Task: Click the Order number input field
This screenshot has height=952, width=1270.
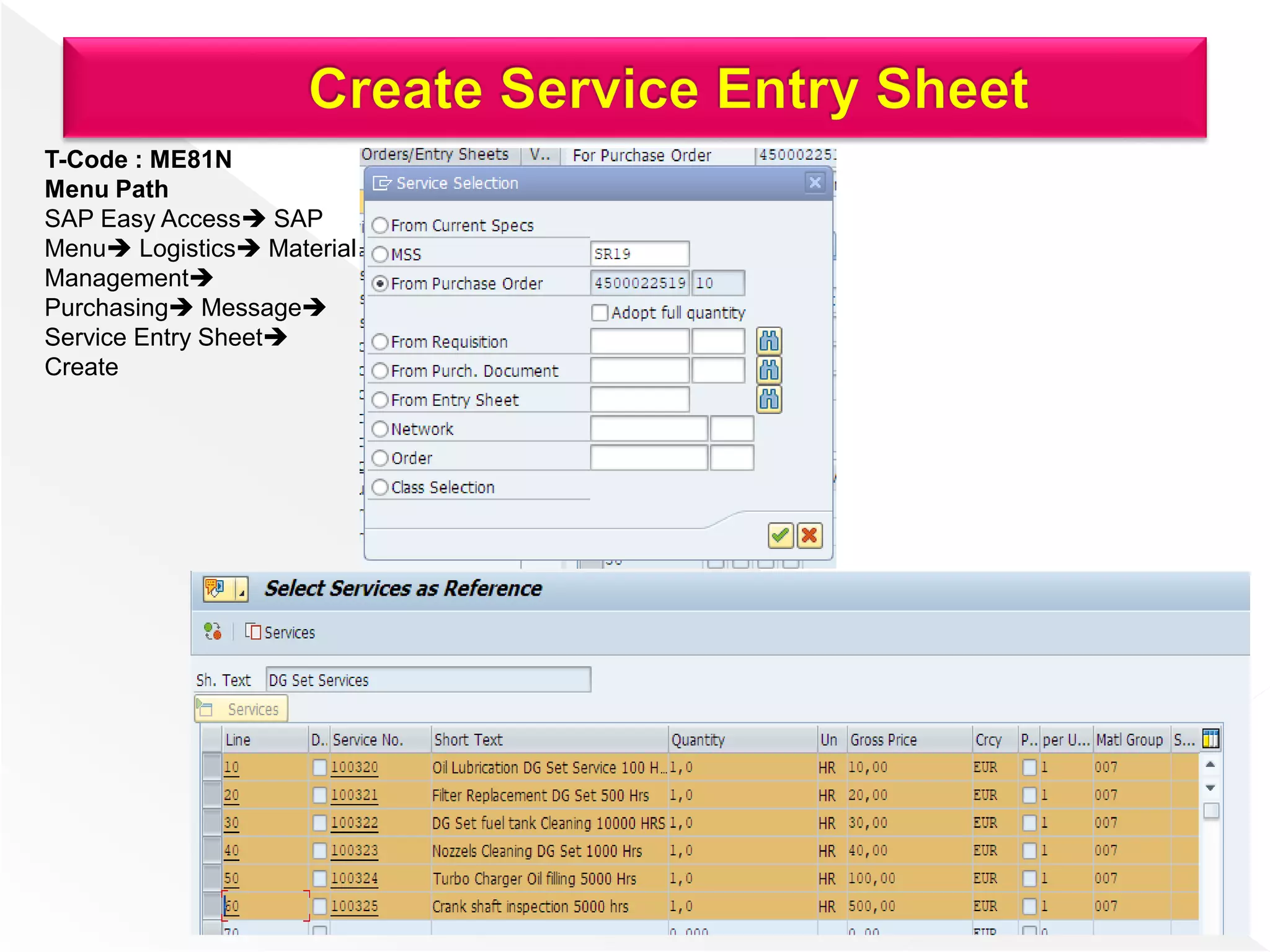Action: click(649, 457)
